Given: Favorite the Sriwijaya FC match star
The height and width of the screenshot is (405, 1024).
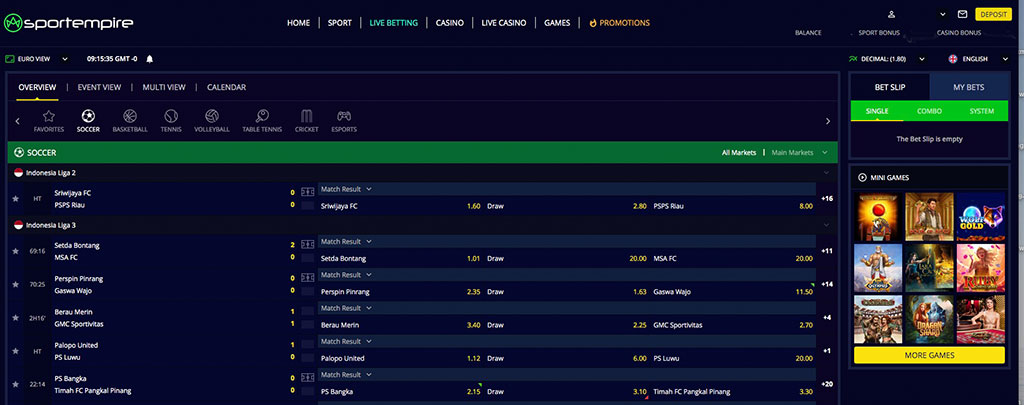Looking at the screenshot, I should pyautogui.click(x=16, y=199).
